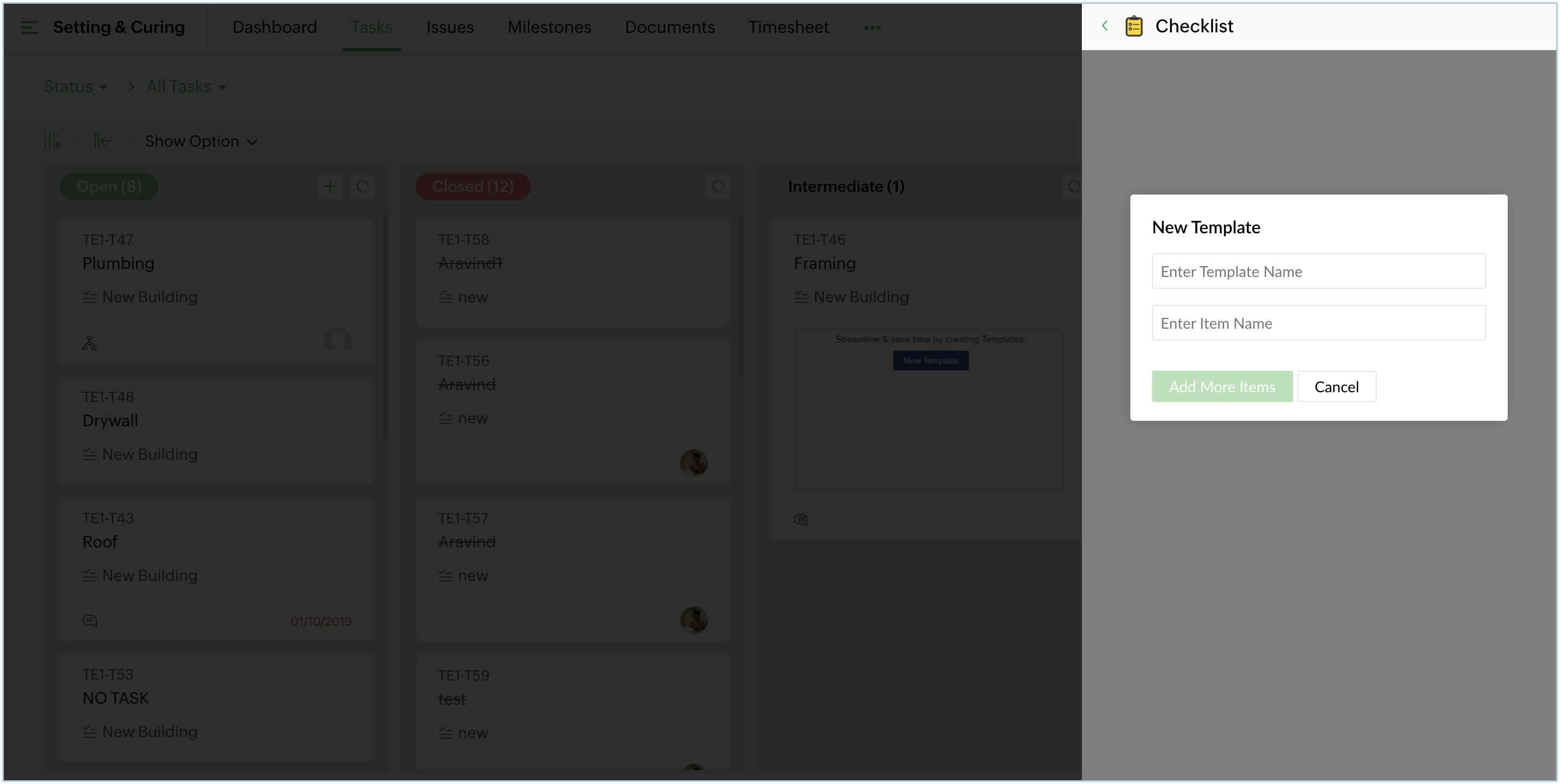This screenshot has width=1560, height=784.
Task: Click the back arrow in the Checklist panel
Action: click(1105, 25)
